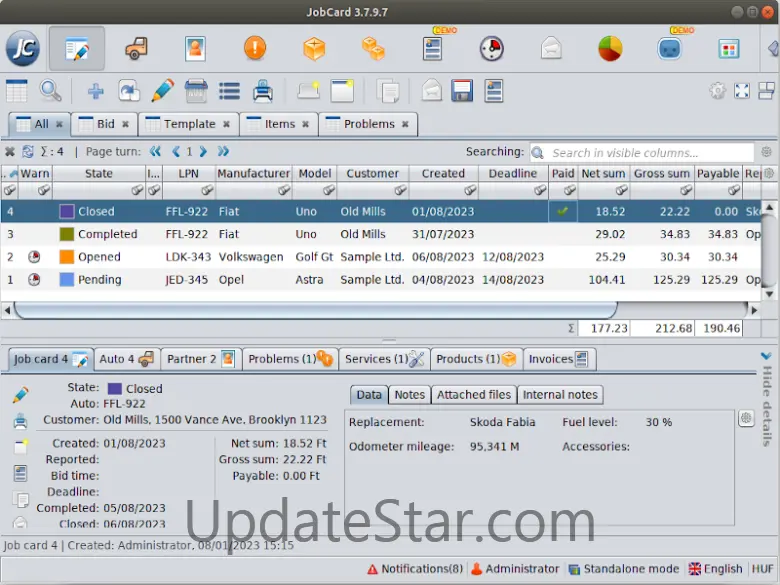Toggle the layout split icon in toolbar
The image size is (780, 585).
pos(766,91)
